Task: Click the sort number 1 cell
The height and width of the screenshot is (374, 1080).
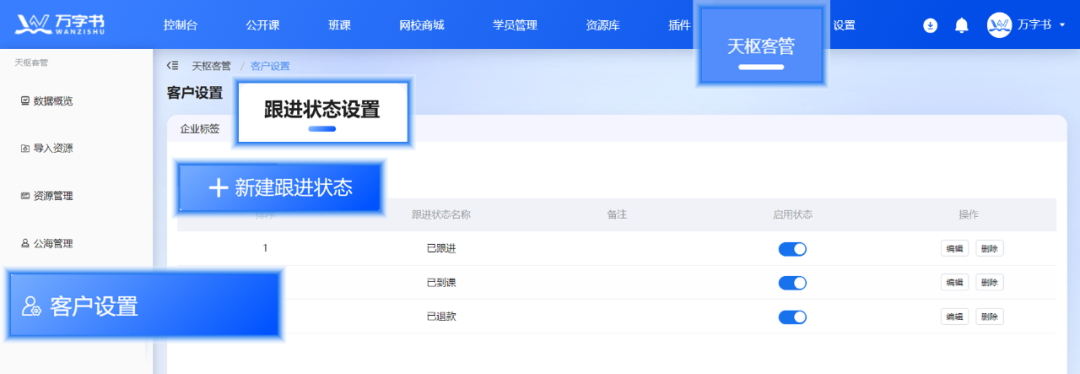Action: pos(265,249)
